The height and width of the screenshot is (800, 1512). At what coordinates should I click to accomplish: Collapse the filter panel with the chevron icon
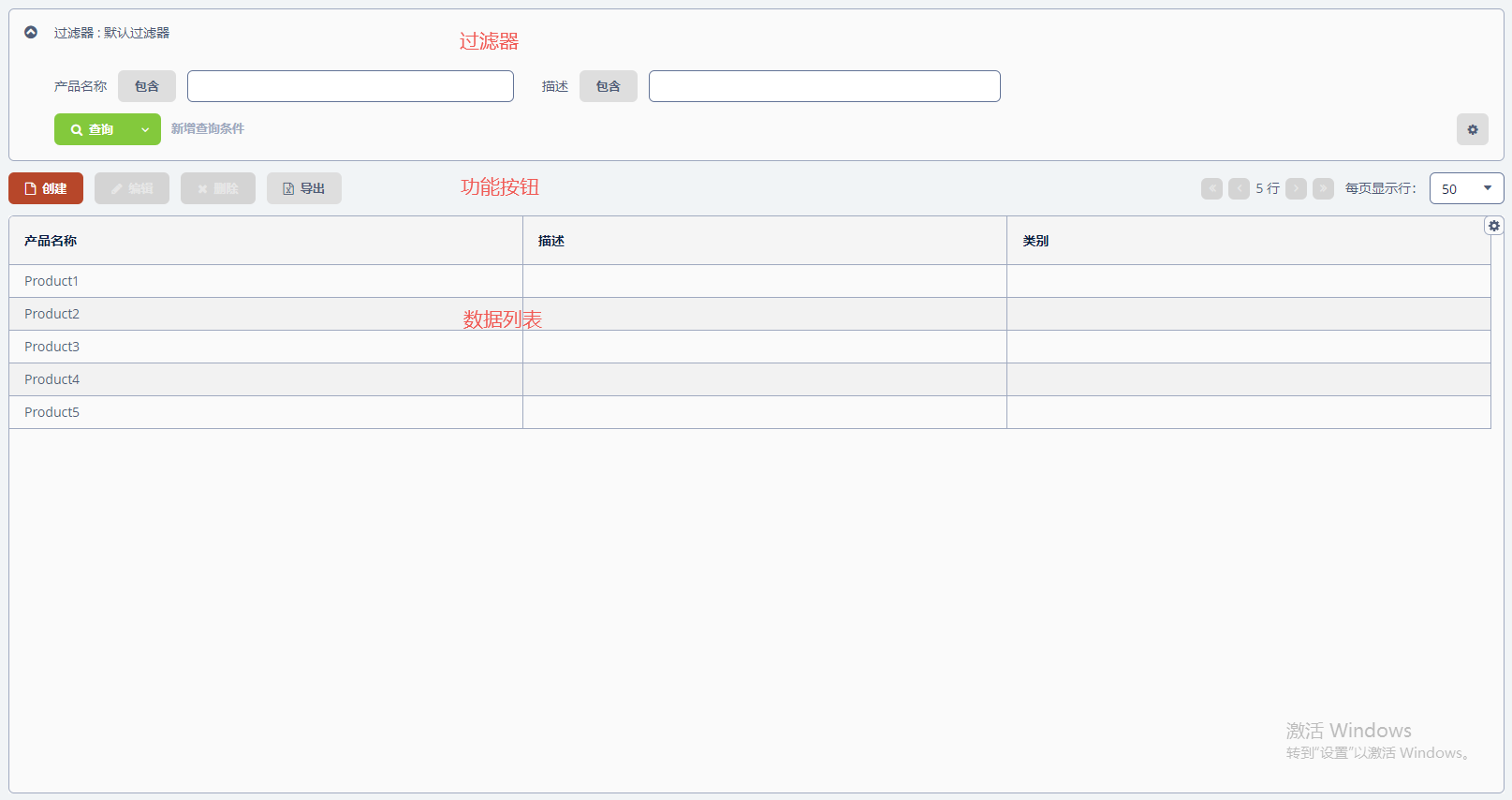pos(31,33)
